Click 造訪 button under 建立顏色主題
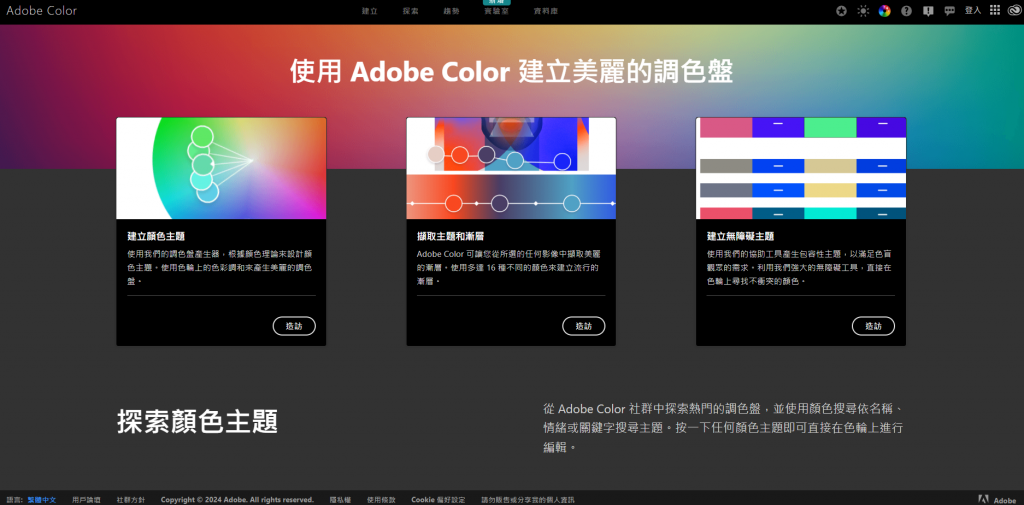The width and height of the screenshot is (1024, 505). click(x=294, y=326)
